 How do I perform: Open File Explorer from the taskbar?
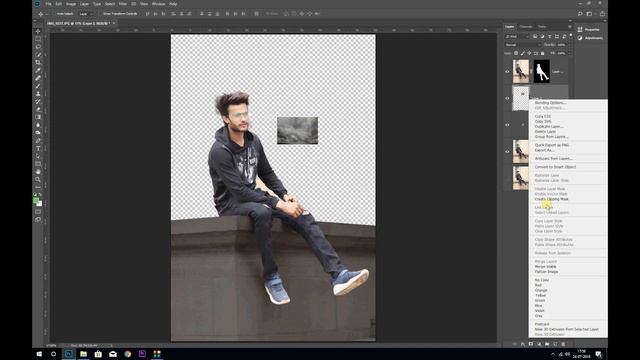click(x=83, y=354)
